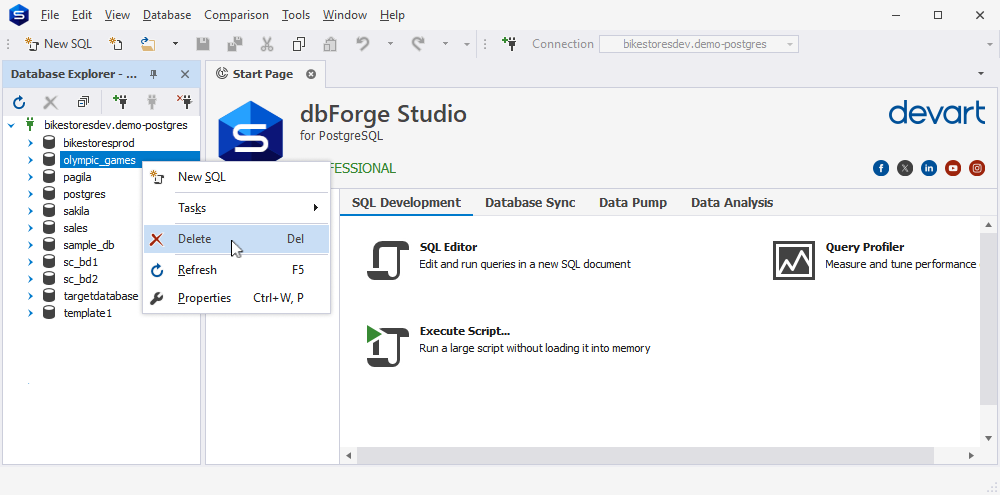Click the Delete X icon in Database Explorer
Image resolution: width=1000 pixels, height=495 pixels.
pos(50,101)
